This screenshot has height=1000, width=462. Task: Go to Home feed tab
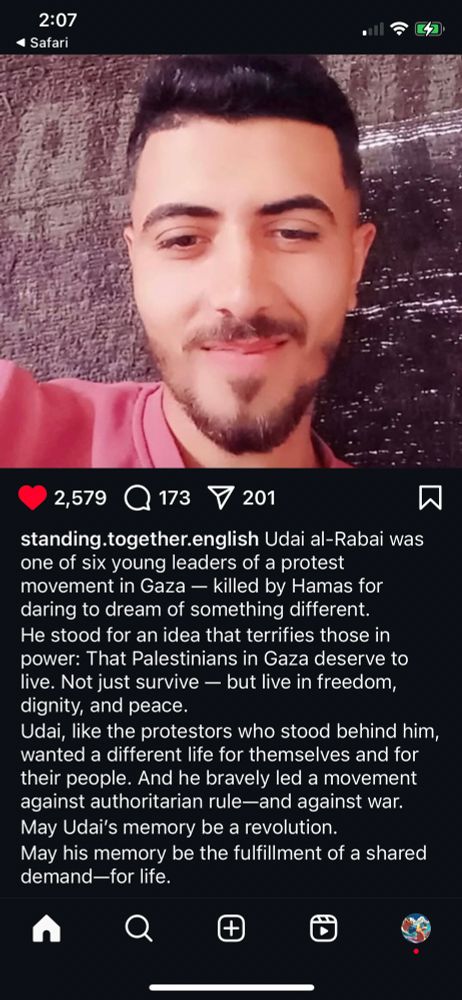(46, 929)
